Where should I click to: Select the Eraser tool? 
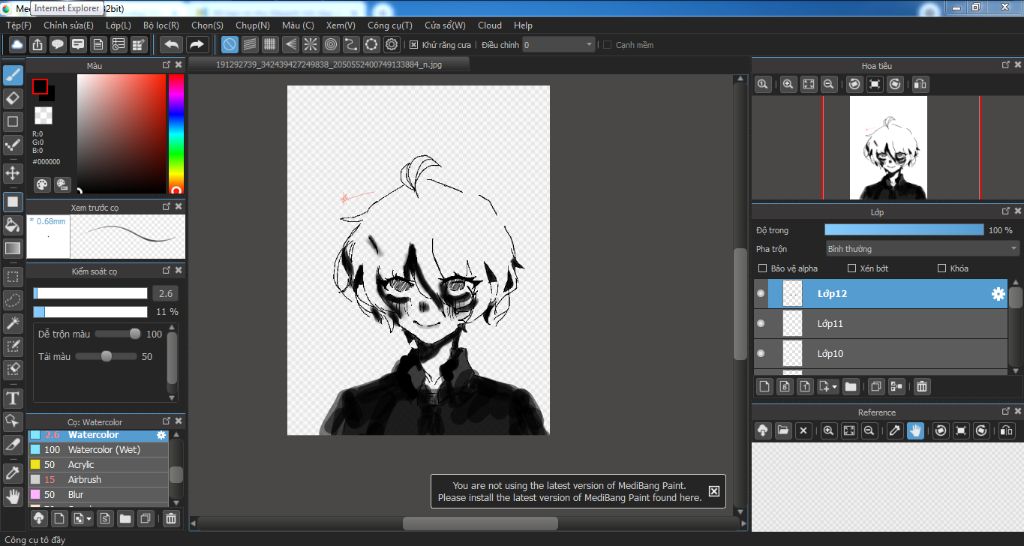[12, 98]
